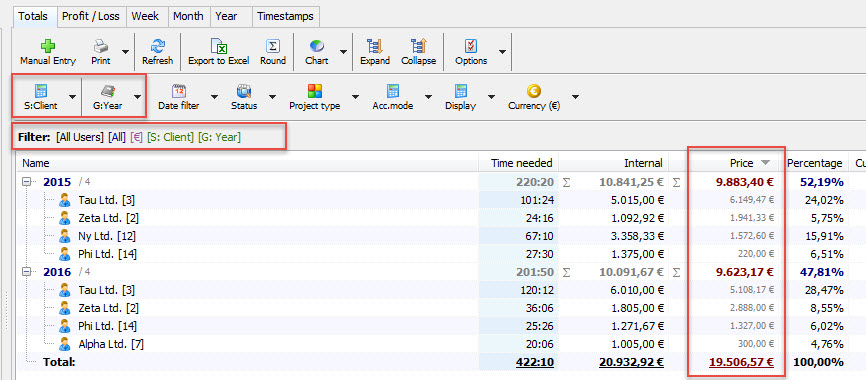Open dropdown arrow next to Print
Screen dimensions: 866x380
(125, 51)
